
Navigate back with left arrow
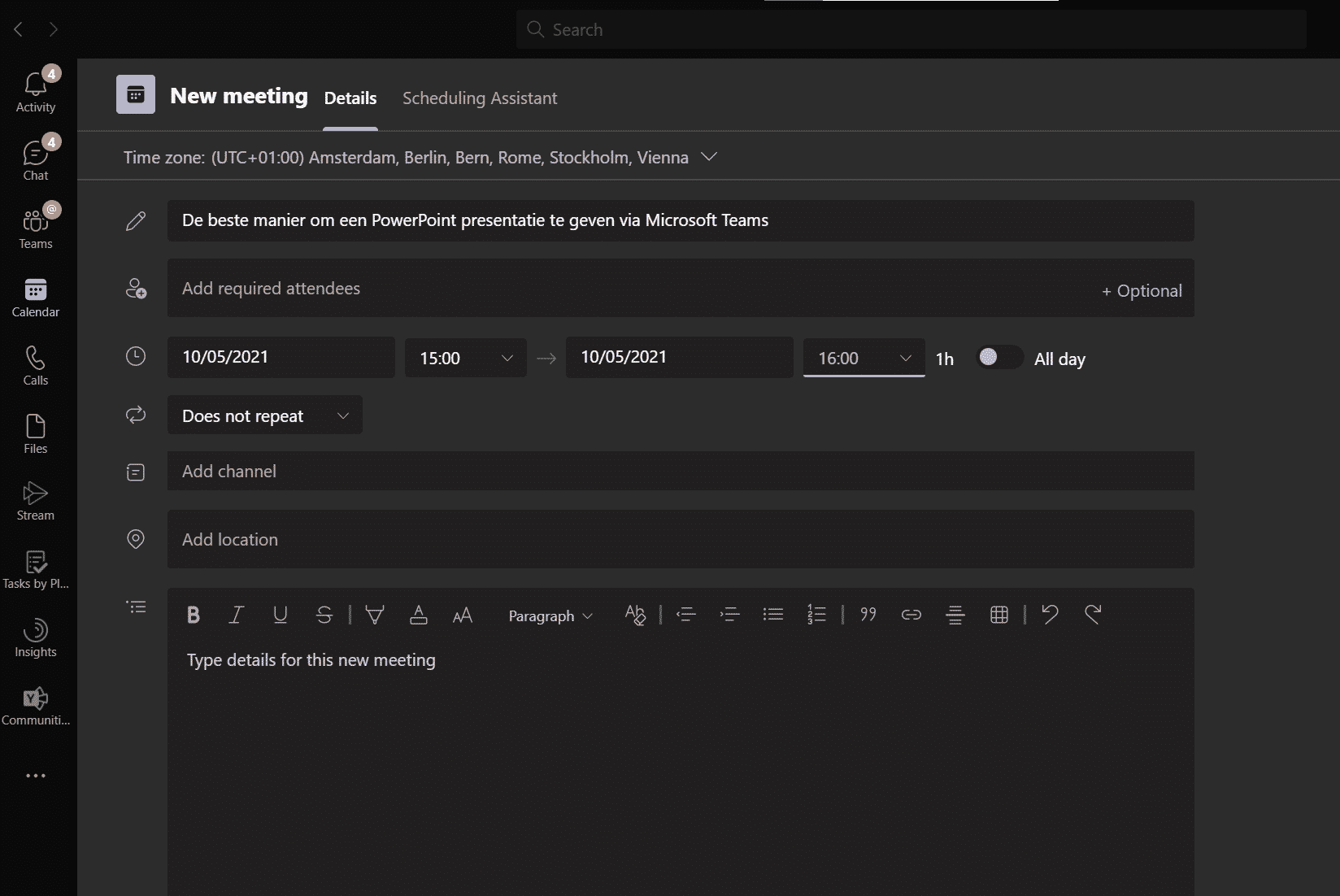[18, 29]
